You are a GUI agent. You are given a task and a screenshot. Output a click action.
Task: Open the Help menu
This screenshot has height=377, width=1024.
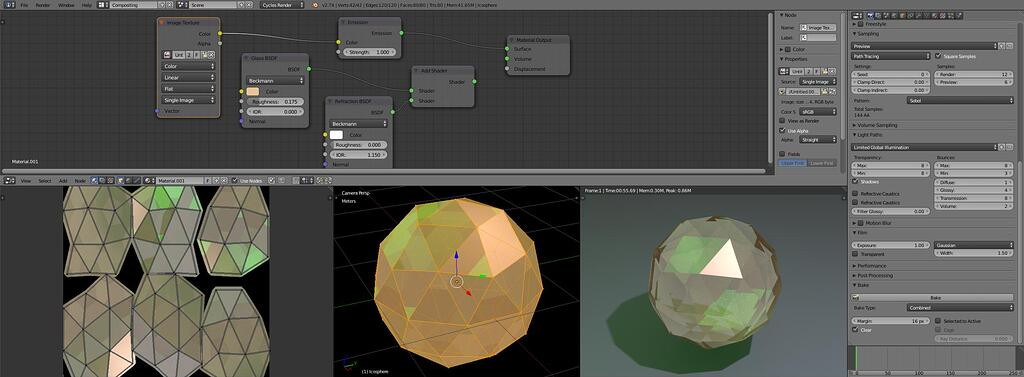pyautogui.click(x=87, y=5)
